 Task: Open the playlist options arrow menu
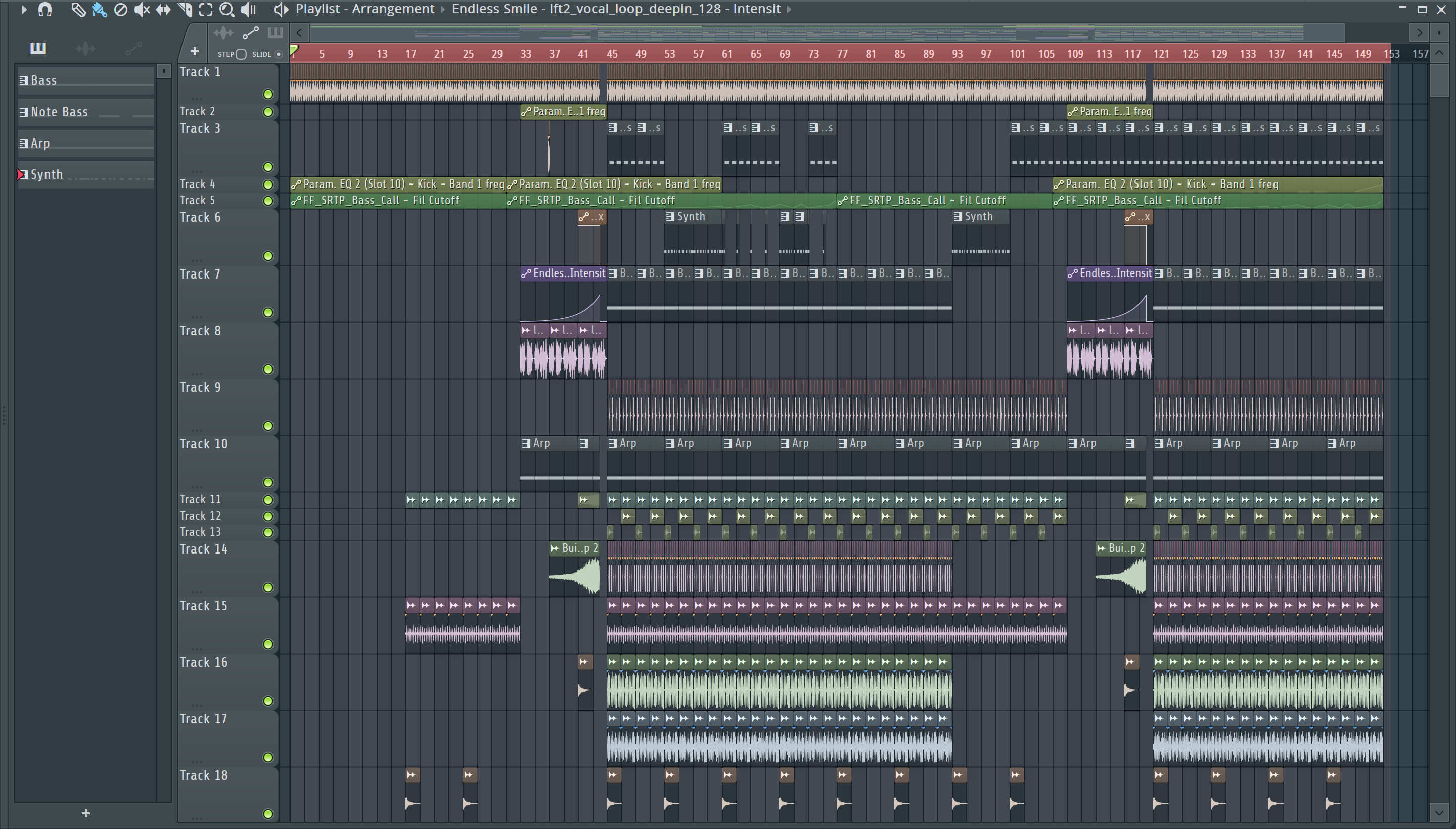23,9
